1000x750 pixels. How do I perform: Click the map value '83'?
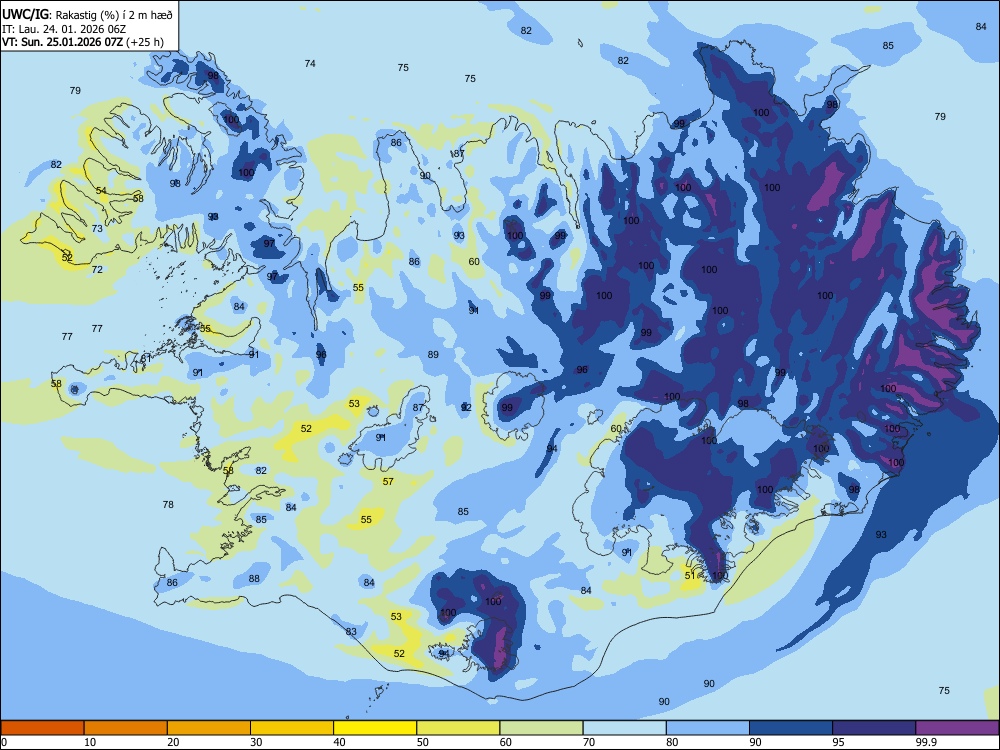351,632
